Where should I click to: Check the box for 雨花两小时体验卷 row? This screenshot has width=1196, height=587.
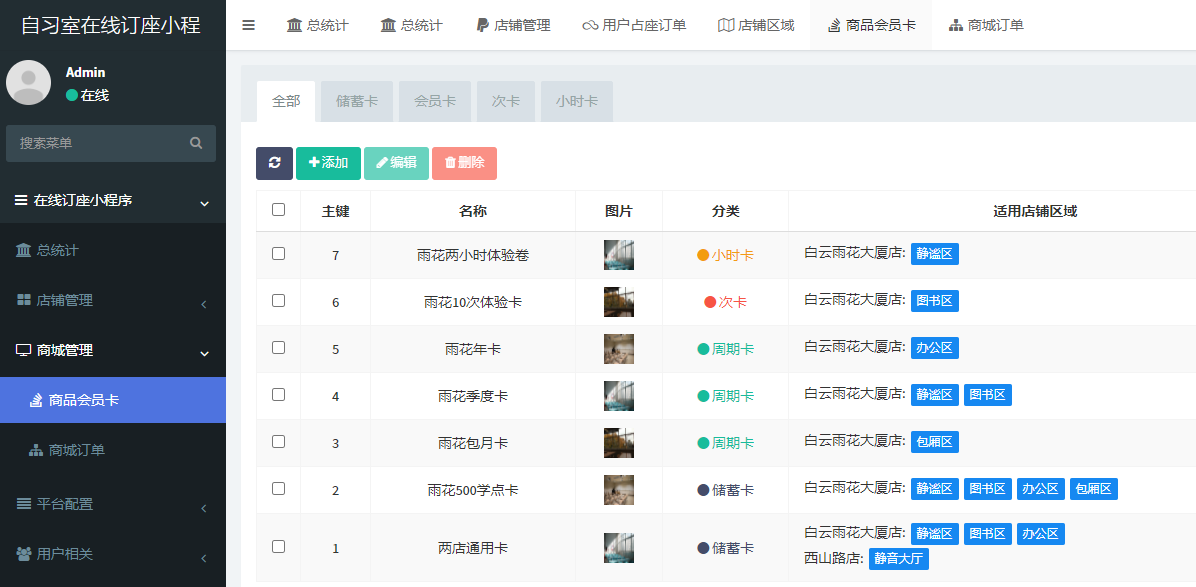pos(278,254)
